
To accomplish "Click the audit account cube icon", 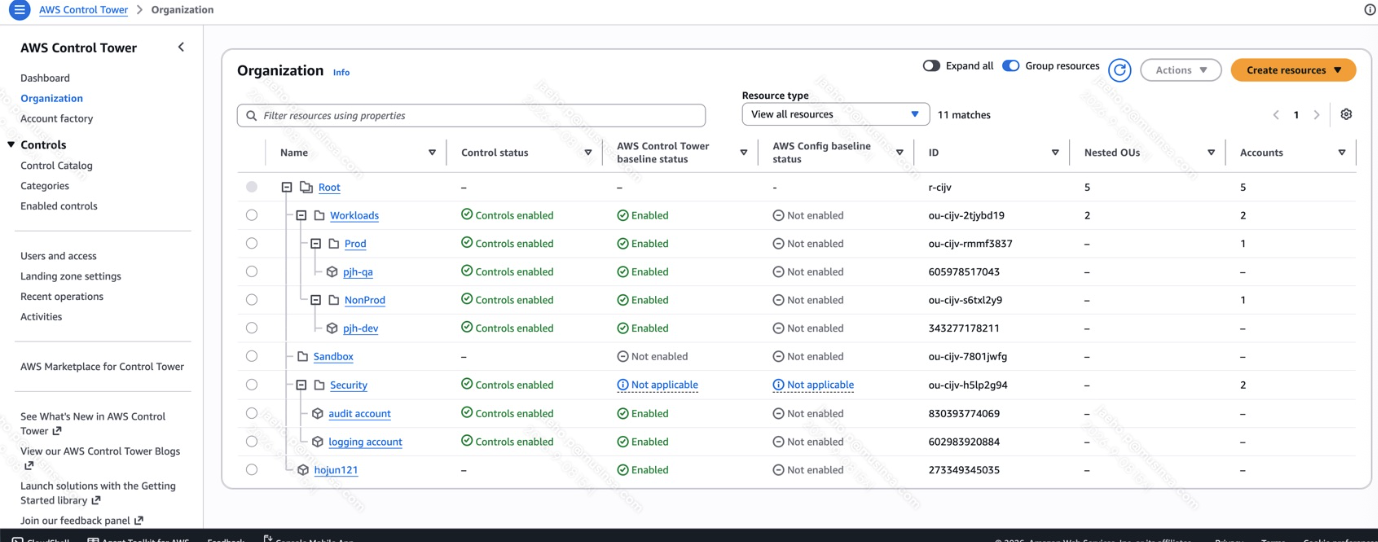I will (x=318, y=413).
